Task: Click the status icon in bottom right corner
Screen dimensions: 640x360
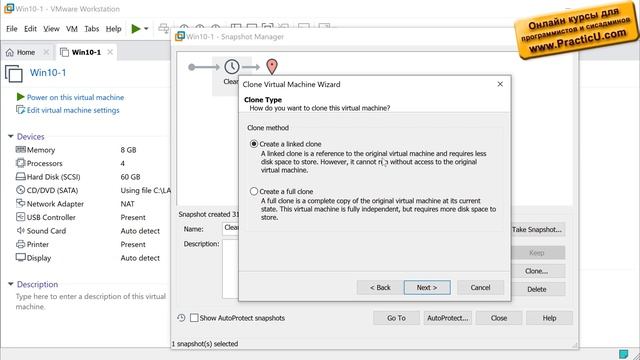Action: [623, 353]
